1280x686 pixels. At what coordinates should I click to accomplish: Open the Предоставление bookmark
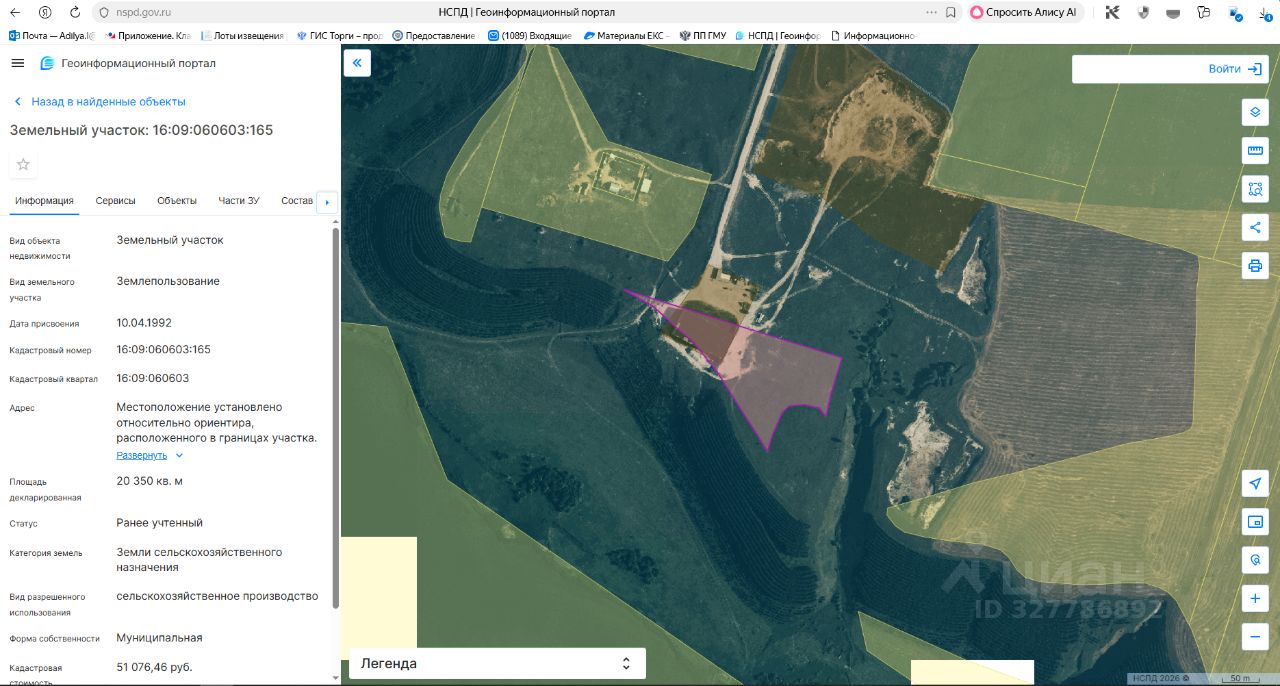point(434,35)
